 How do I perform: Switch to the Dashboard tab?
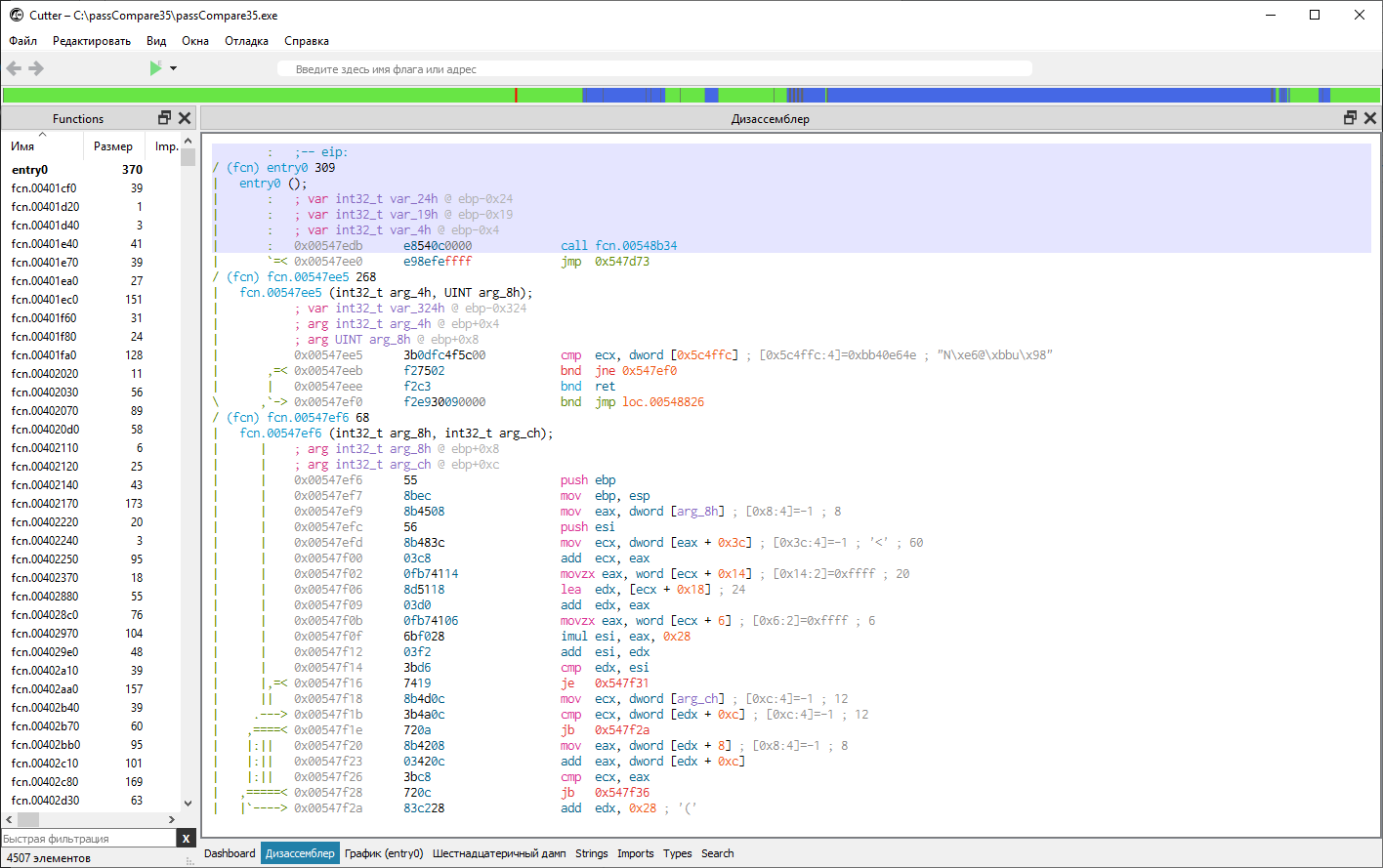click(230, 853)
